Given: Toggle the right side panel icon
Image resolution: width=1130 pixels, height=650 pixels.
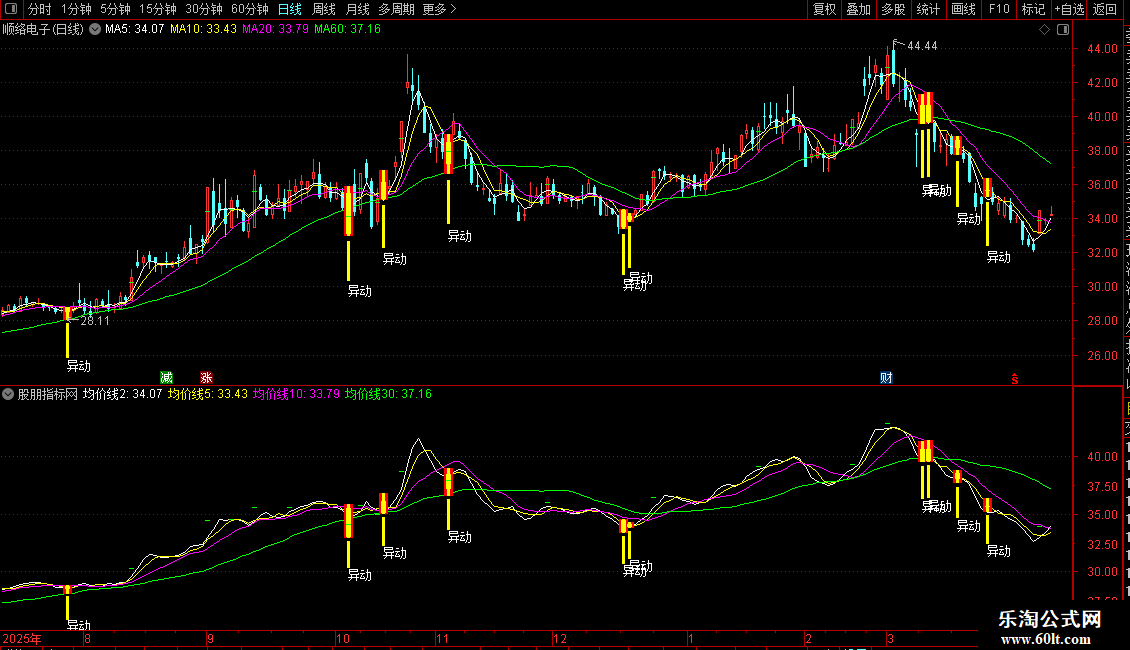Looking at the screenshot, I should coord(1063,30).
